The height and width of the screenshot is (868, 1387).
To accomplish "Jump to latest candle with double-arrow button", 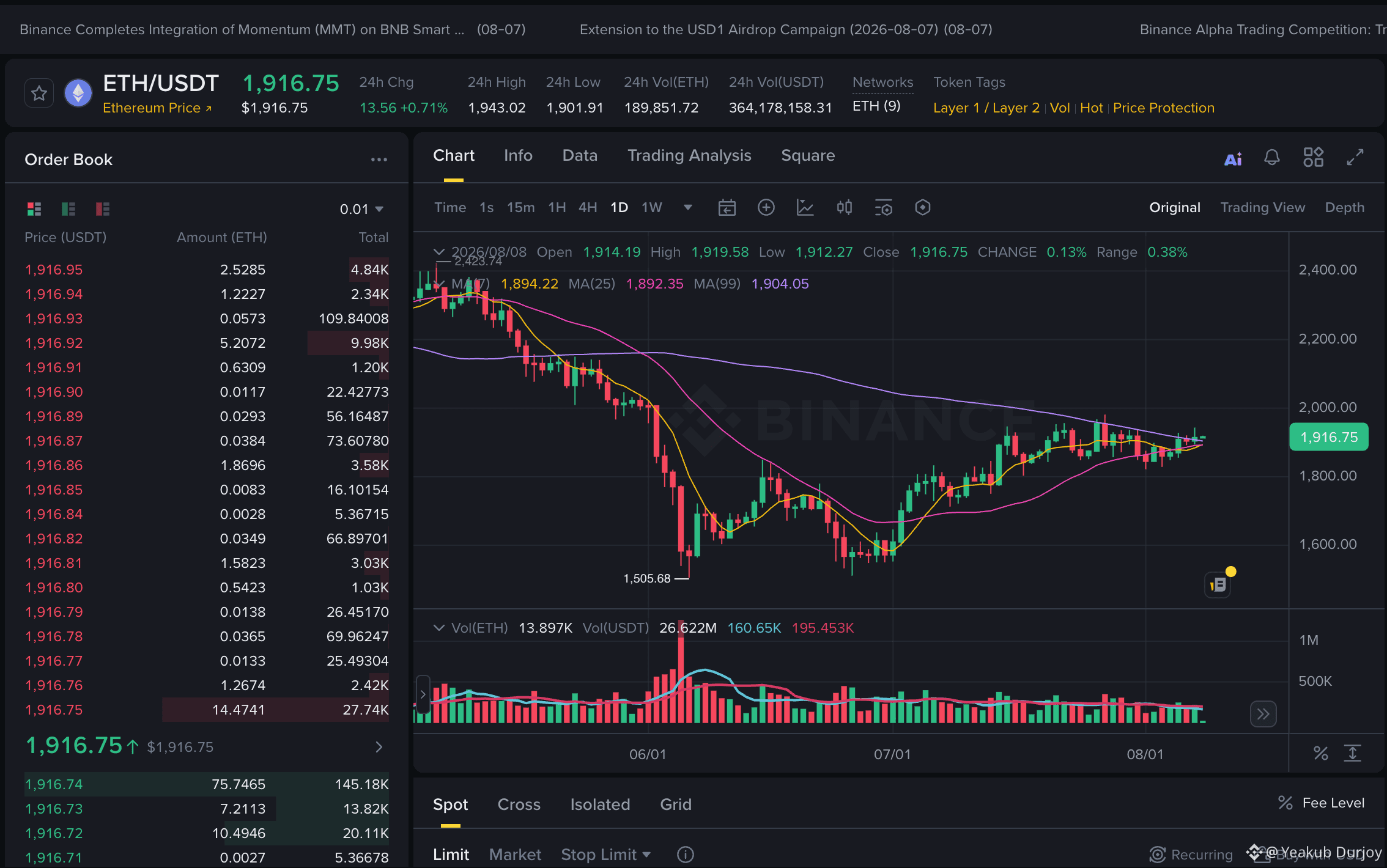I will point(1263,713).
